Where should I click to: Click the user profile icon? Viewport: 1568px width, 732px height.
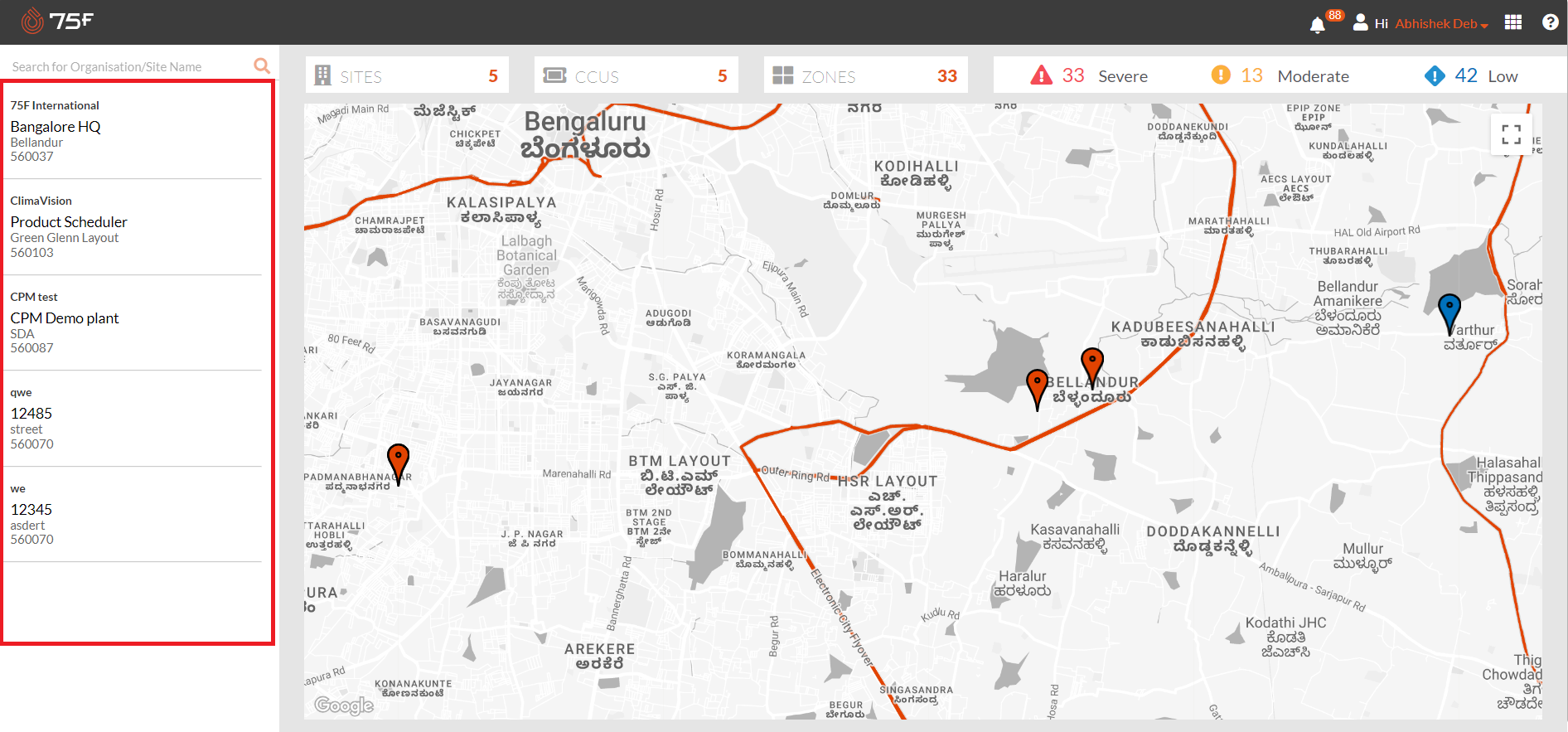(x=1360, y=22)
